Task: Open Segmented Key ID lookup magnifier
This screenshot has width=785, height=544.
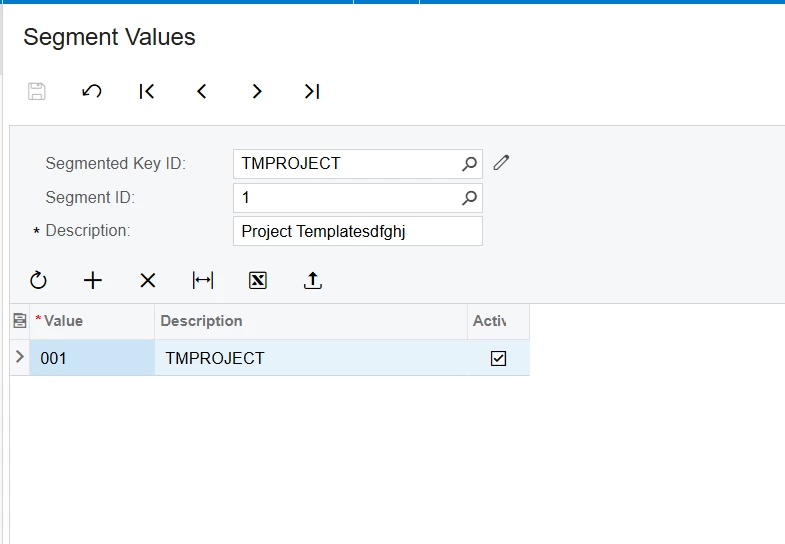Action: pyautogui.click(x=469, y=164)
